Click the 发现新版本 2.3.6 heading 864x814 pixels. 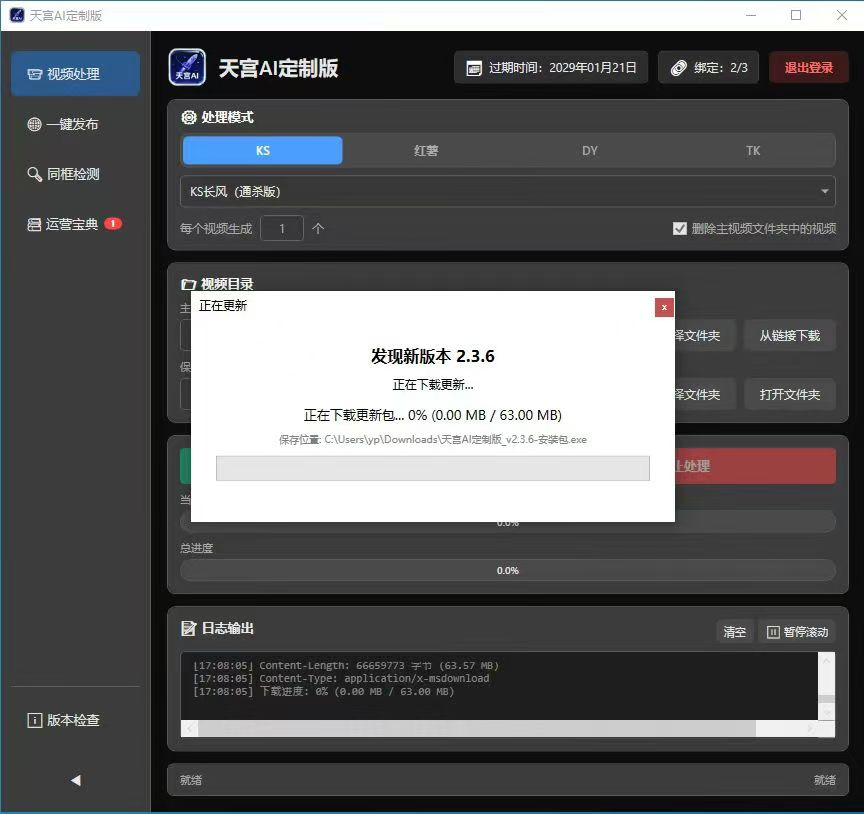(433, 356)
